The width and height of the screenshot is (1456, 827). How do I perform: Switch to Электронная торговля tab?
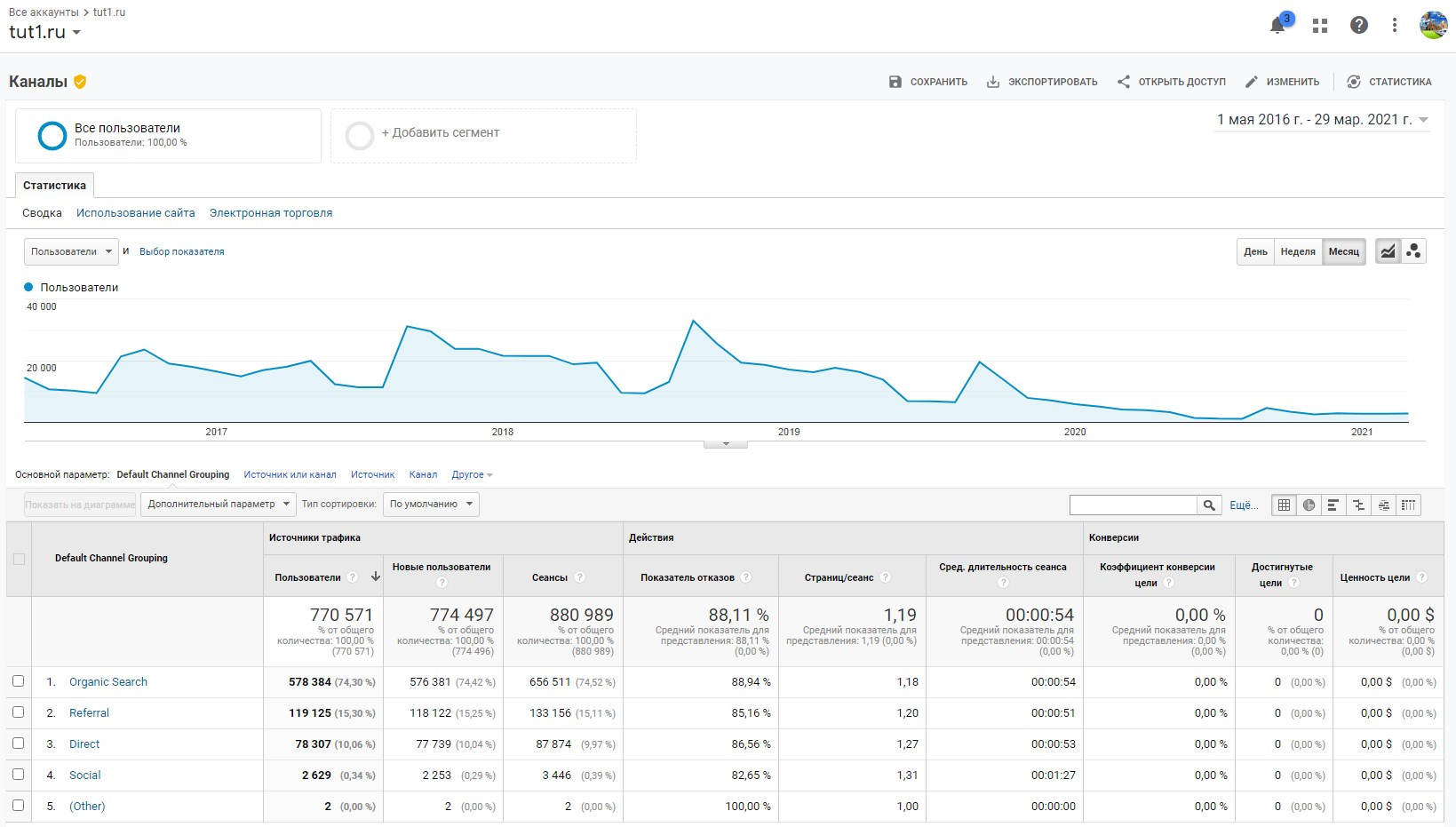point(271,213)
